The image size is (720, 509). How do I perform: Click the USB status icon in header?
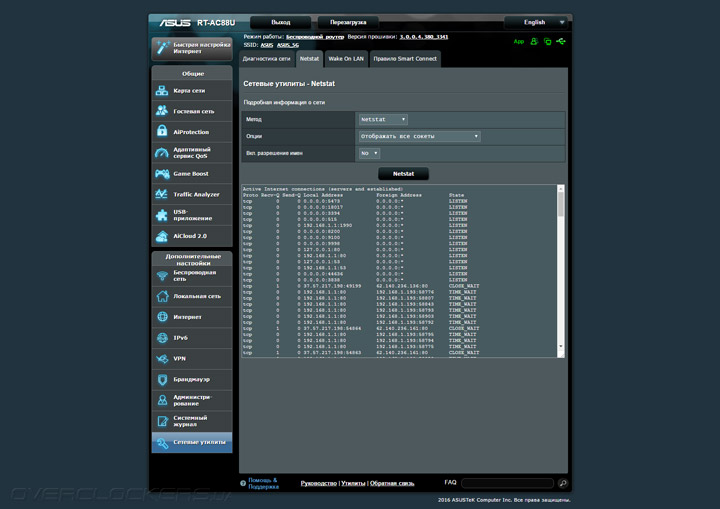coord(562,42)
